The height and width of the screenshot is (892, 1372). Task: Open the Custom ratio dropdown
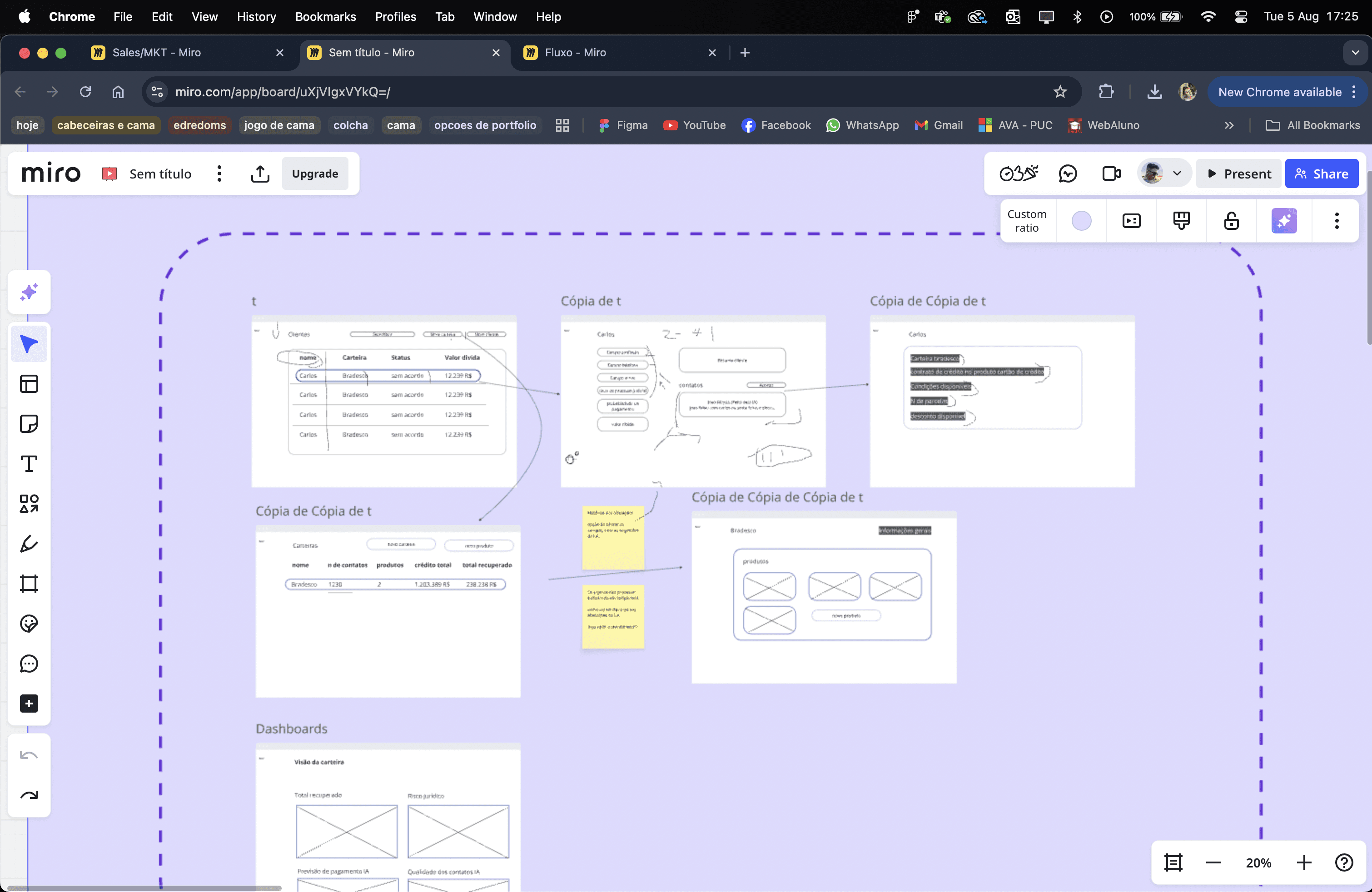click(1027, 221)
